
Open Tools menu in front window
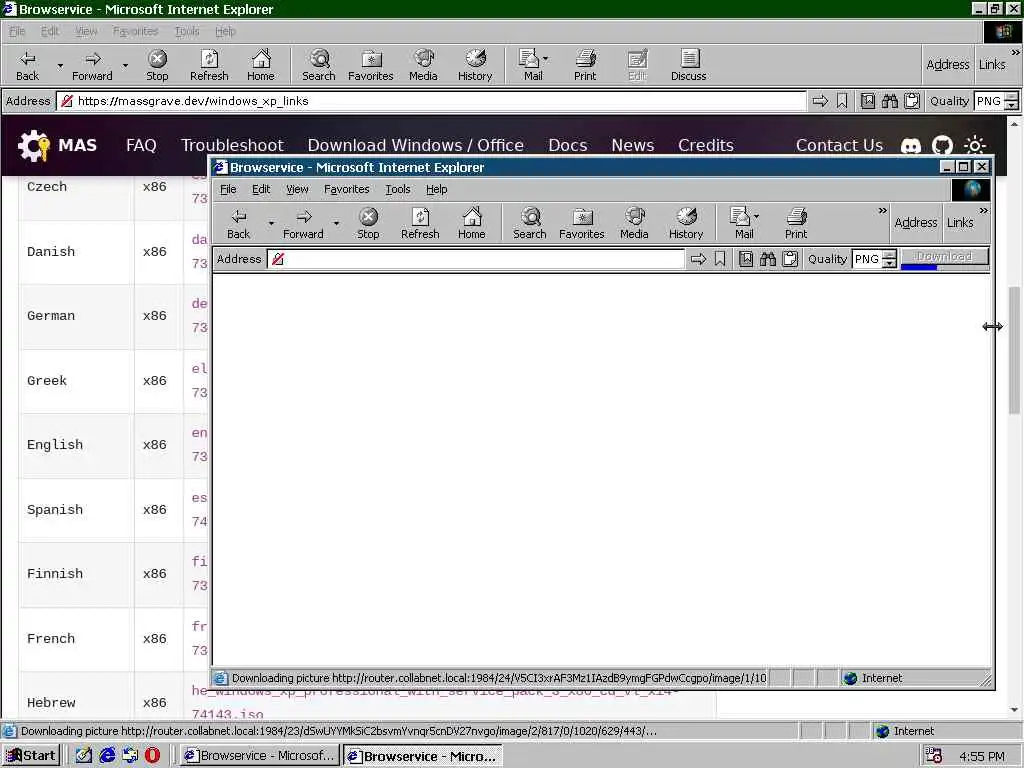point(397,189)
